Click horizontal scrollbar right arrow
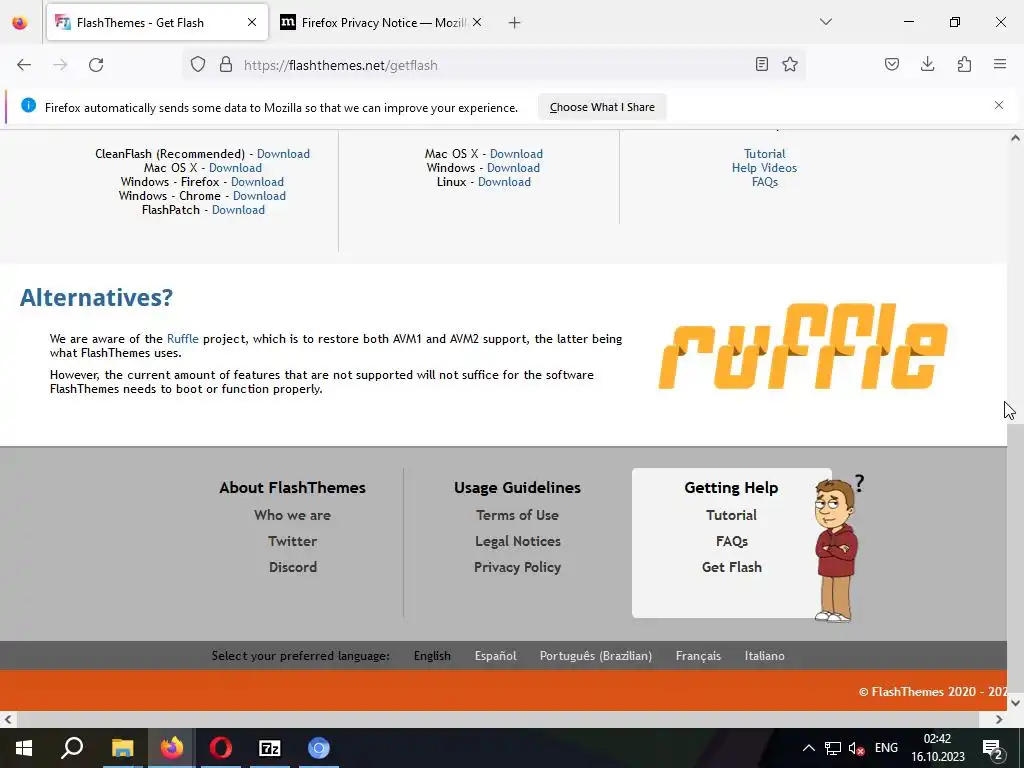1024x768 pixels. tap(999, 719)
